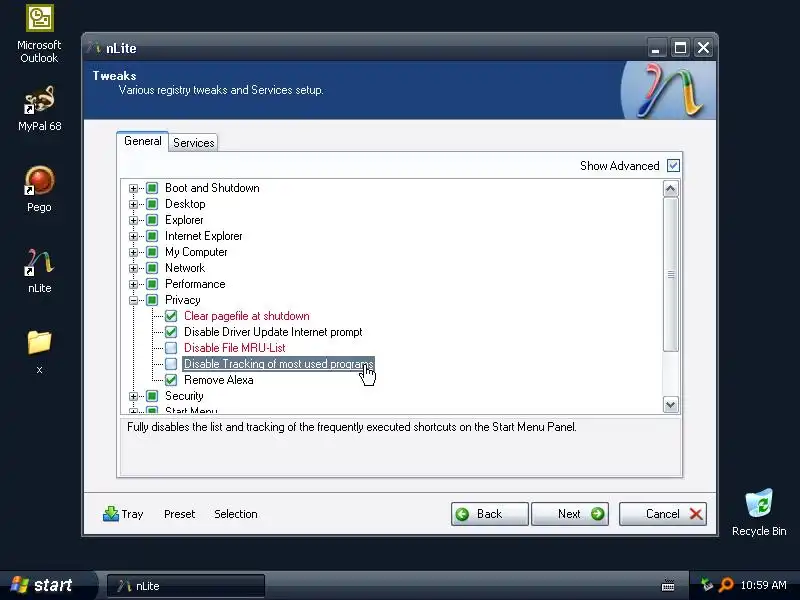Expand the Performance tree node
This screenshot has height=600, width=800.
(133, 284)
